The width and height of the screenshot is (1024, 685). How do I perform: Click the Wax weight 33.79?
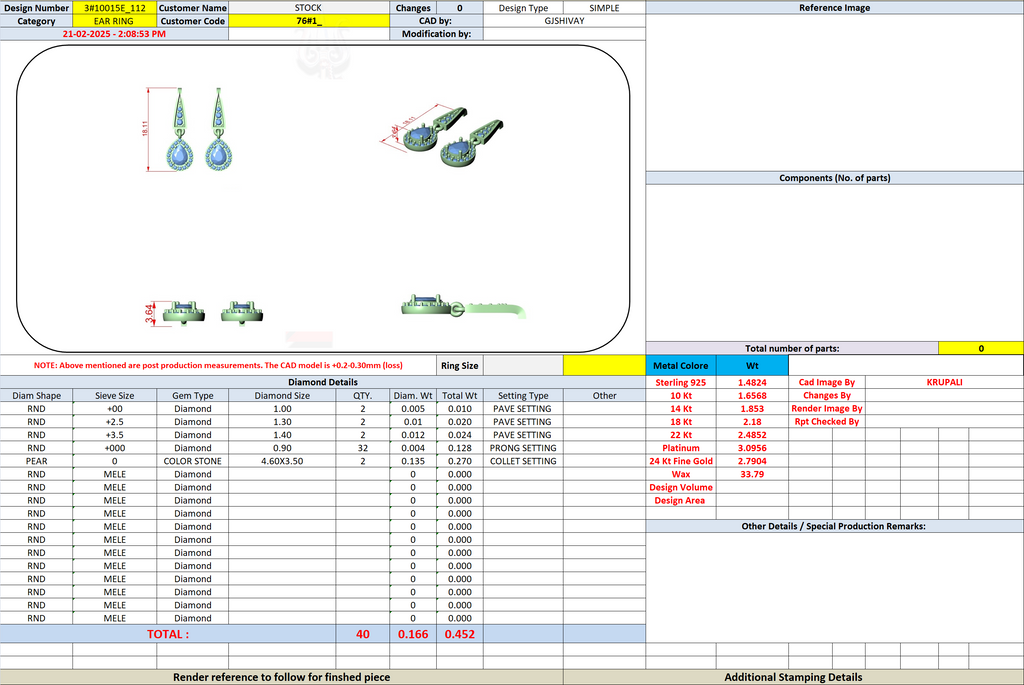pyautogui.click(x=752, y=474)
